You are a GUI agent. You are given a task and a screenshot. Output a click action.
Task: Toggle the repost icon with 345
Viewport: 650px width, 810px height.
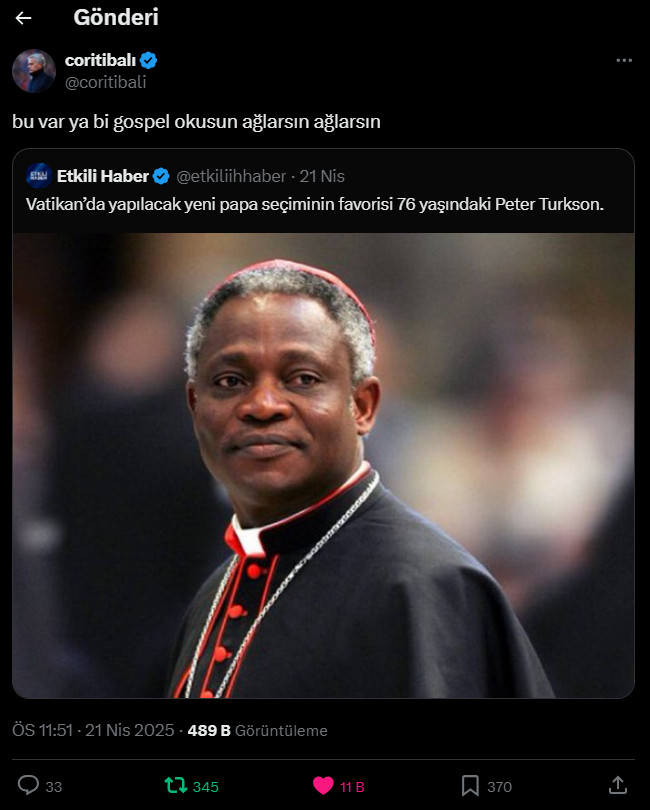tap(176, 786)
